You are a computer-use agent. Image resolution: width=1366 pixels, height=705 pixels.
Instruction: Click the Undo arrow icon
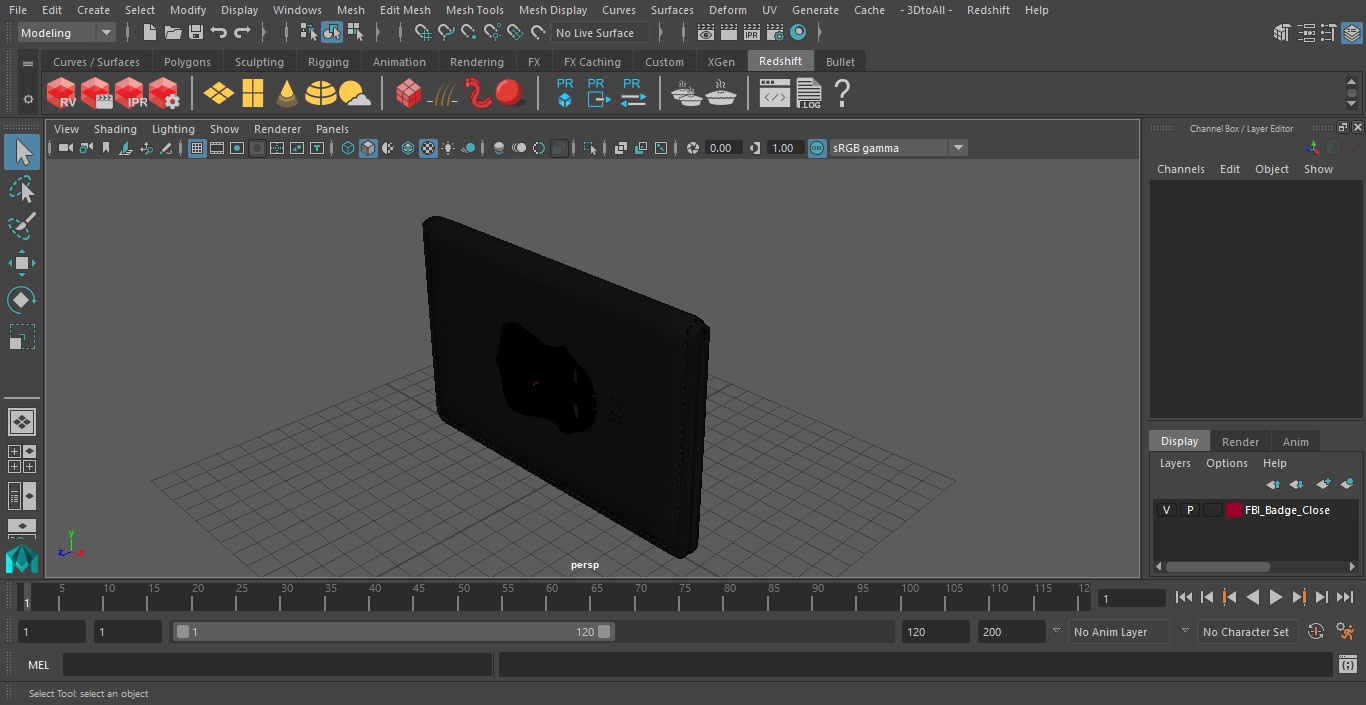[x=219, y=33]
